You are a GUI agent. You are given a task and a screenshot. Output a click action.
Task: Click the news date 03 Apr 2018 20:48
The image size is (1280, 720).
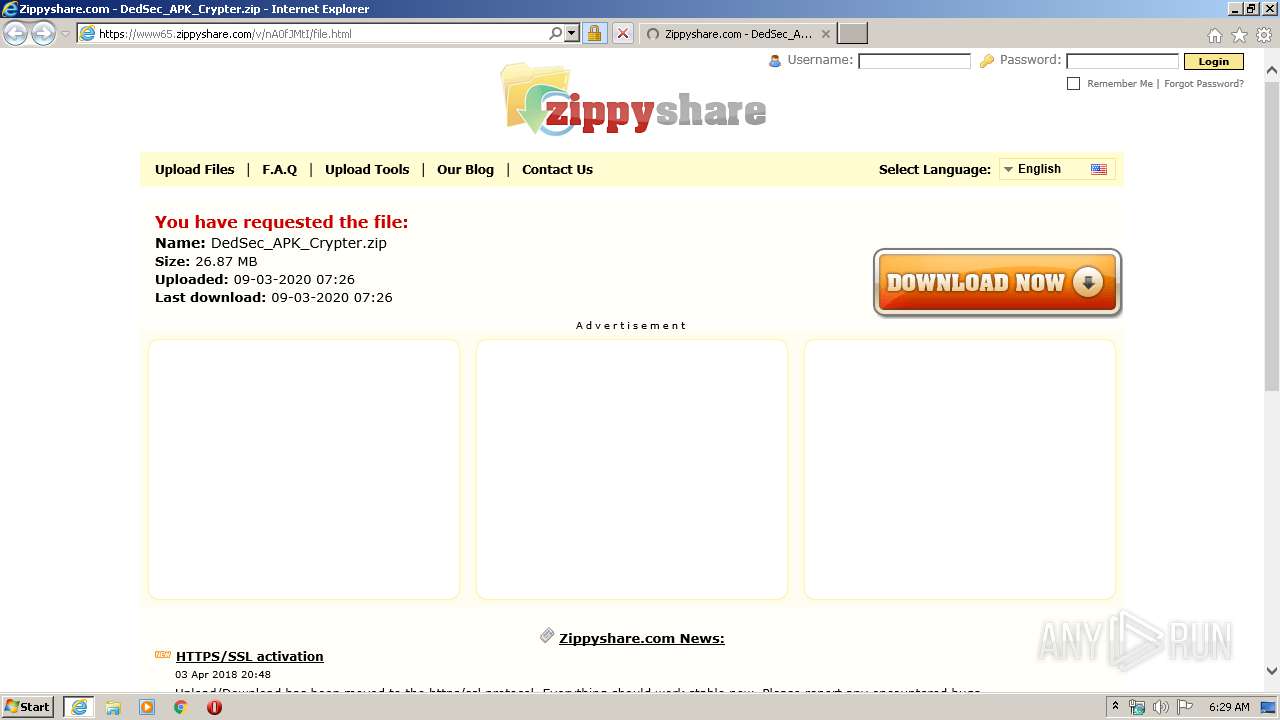(x=223, y=675)
